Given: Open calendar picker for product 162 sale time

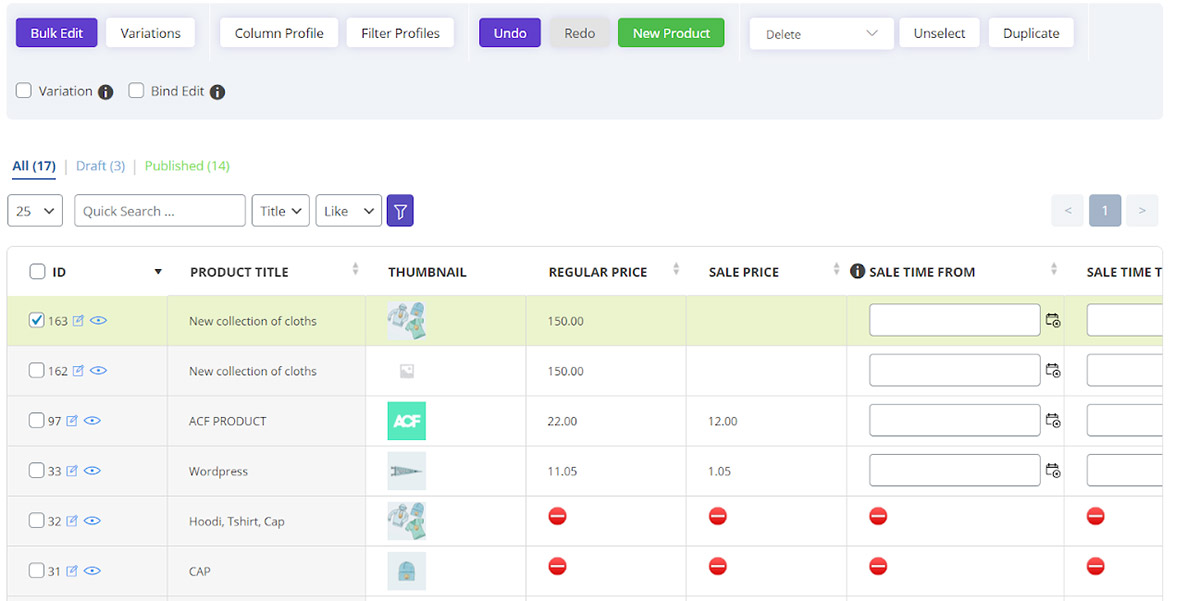Looking at the screenshot, I should pos(1053,371).
